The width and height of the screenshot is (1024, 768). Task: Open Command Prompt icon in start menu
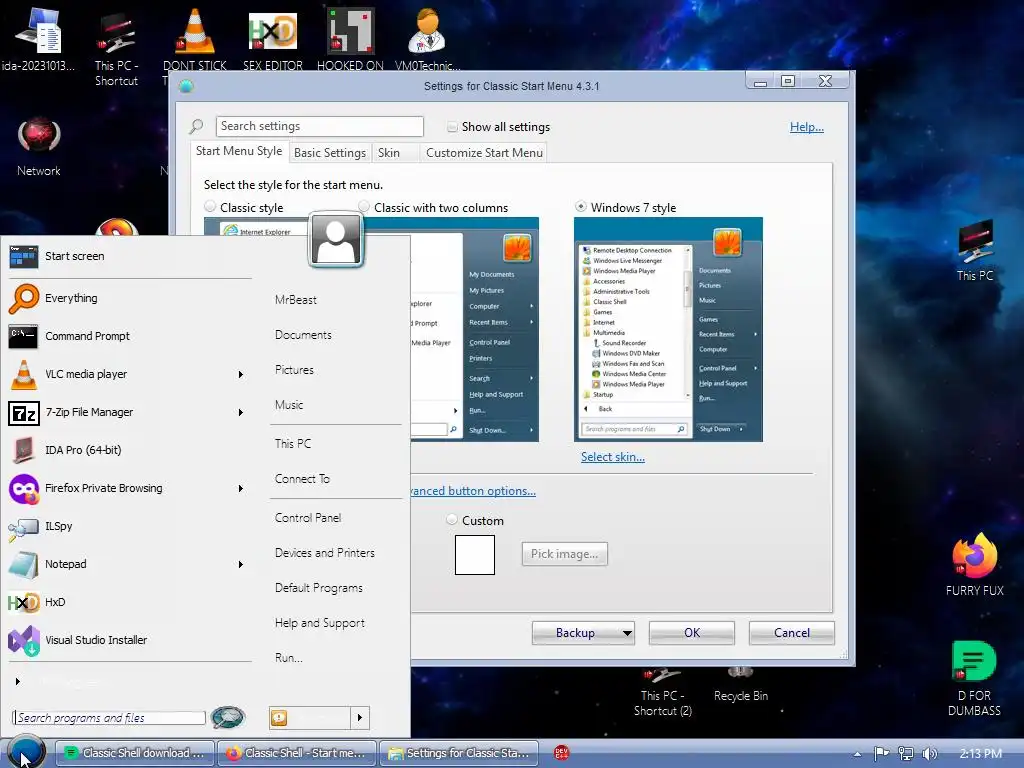tap(24, 336)
